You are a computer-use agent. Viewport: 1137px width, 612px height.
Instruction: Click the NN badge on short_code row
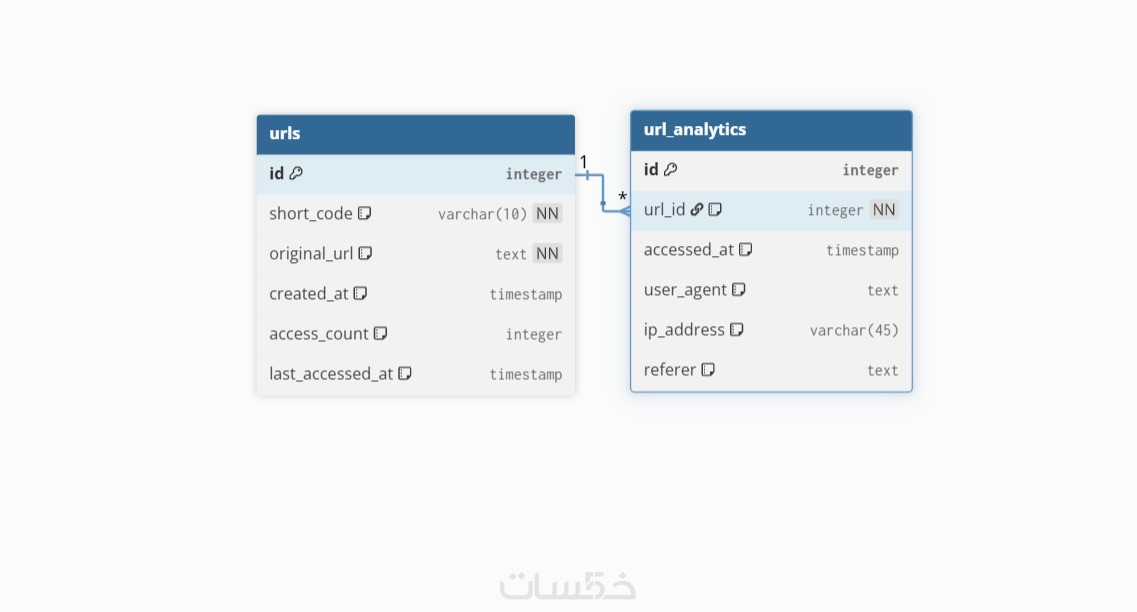pyautogui.click(x=547, y=214)
